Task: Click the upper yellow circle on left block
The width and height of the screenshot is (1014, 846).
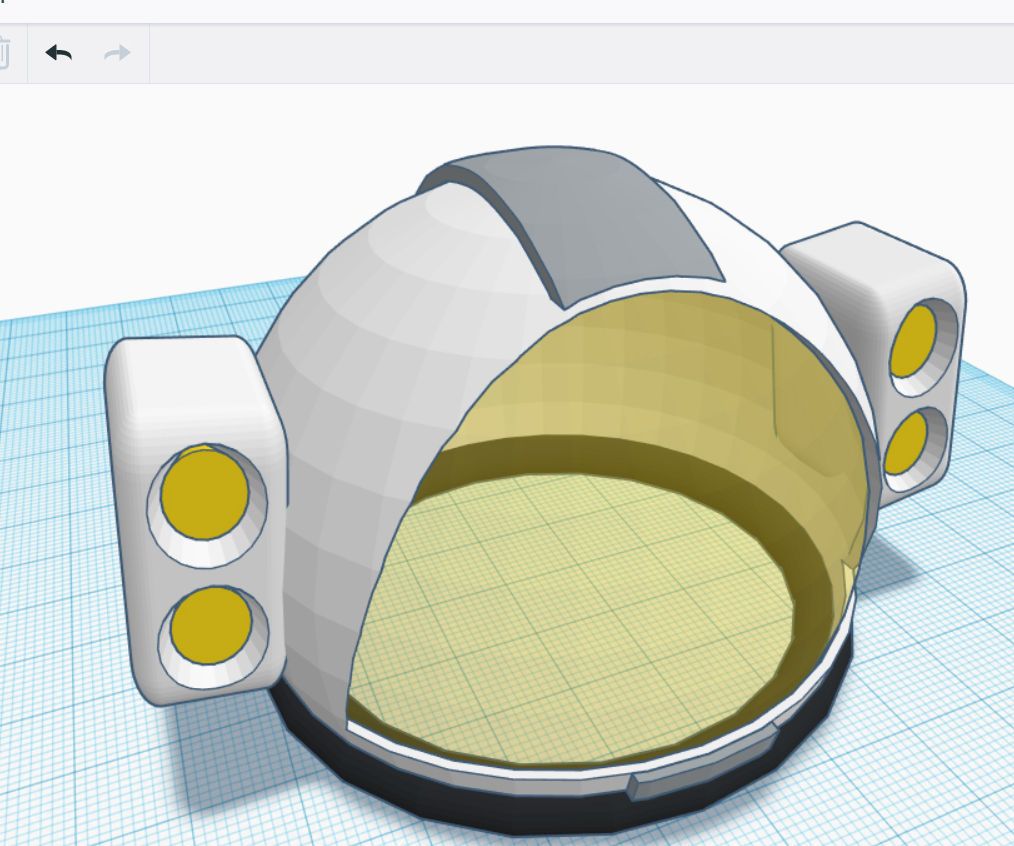Action: coord(203,497)
